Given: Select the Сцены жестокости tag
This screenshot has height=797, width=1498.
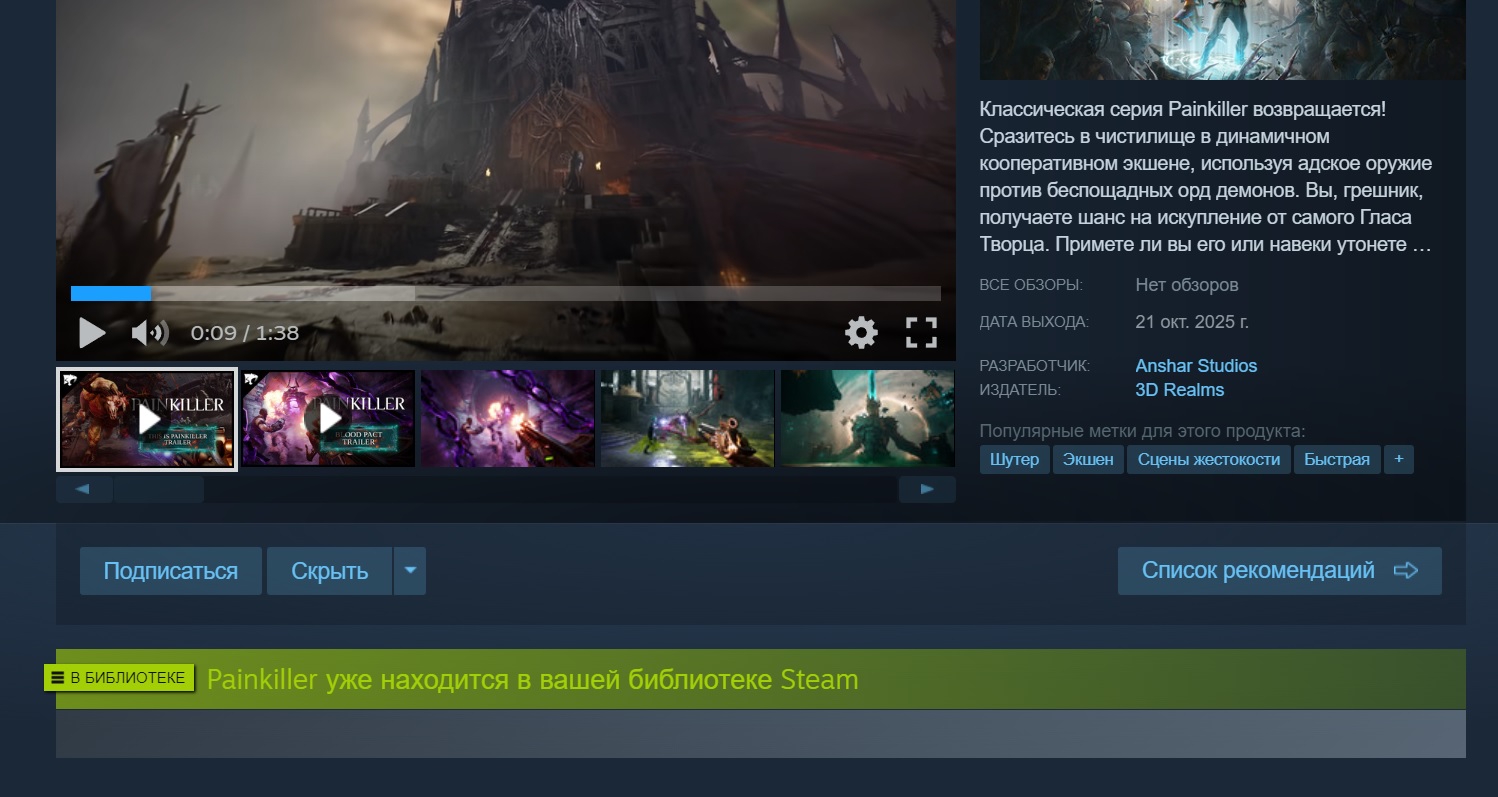Looking at the screenshot, I should pyautogui.click(x=1209, y=460).
